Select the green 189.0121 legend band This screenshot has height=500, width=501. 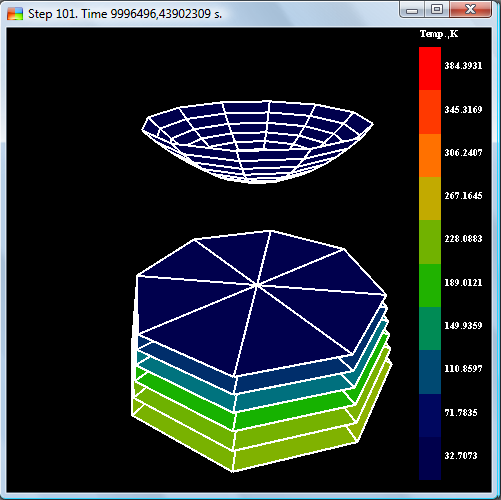tap(430, 285)
